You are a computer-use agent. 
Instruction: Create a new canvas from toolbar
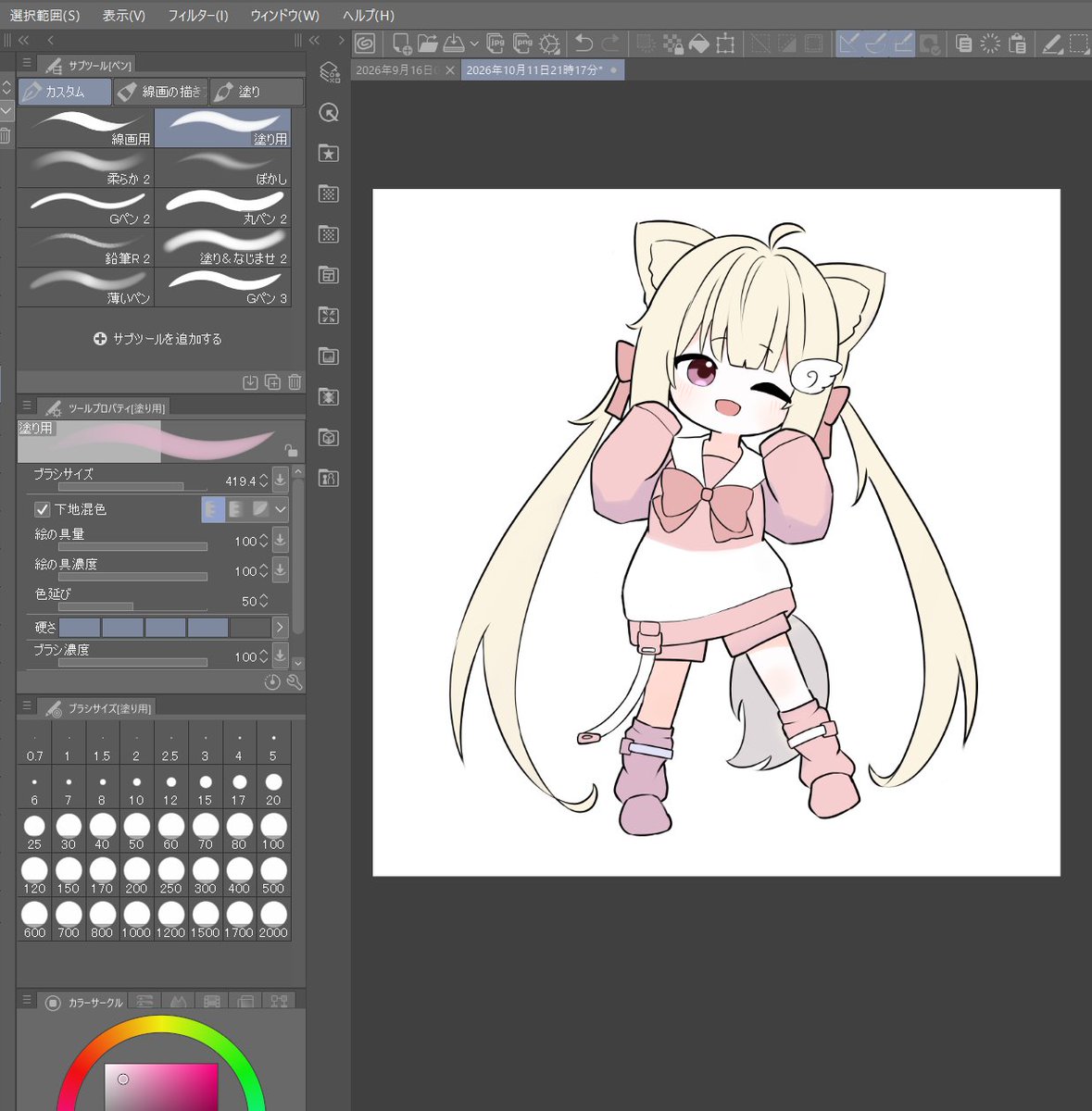point(402,43)
